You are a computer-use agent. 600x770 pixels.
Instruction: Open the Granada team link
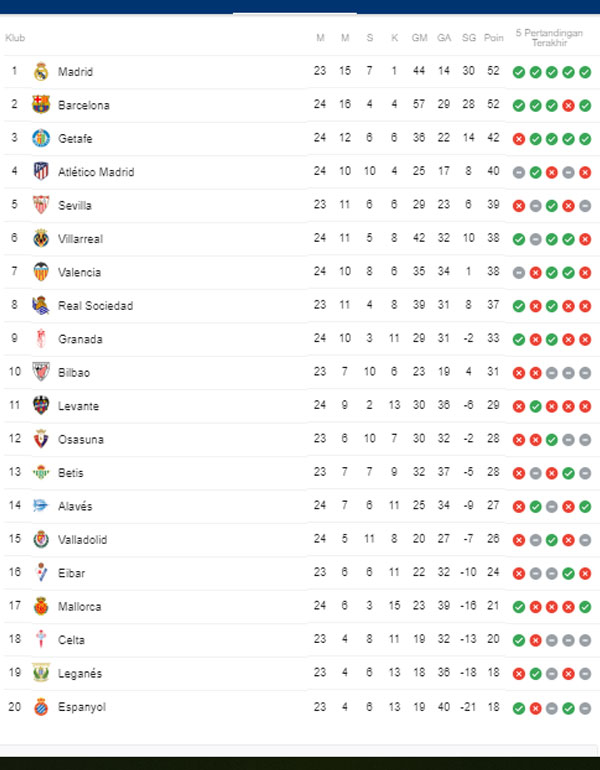80,339
